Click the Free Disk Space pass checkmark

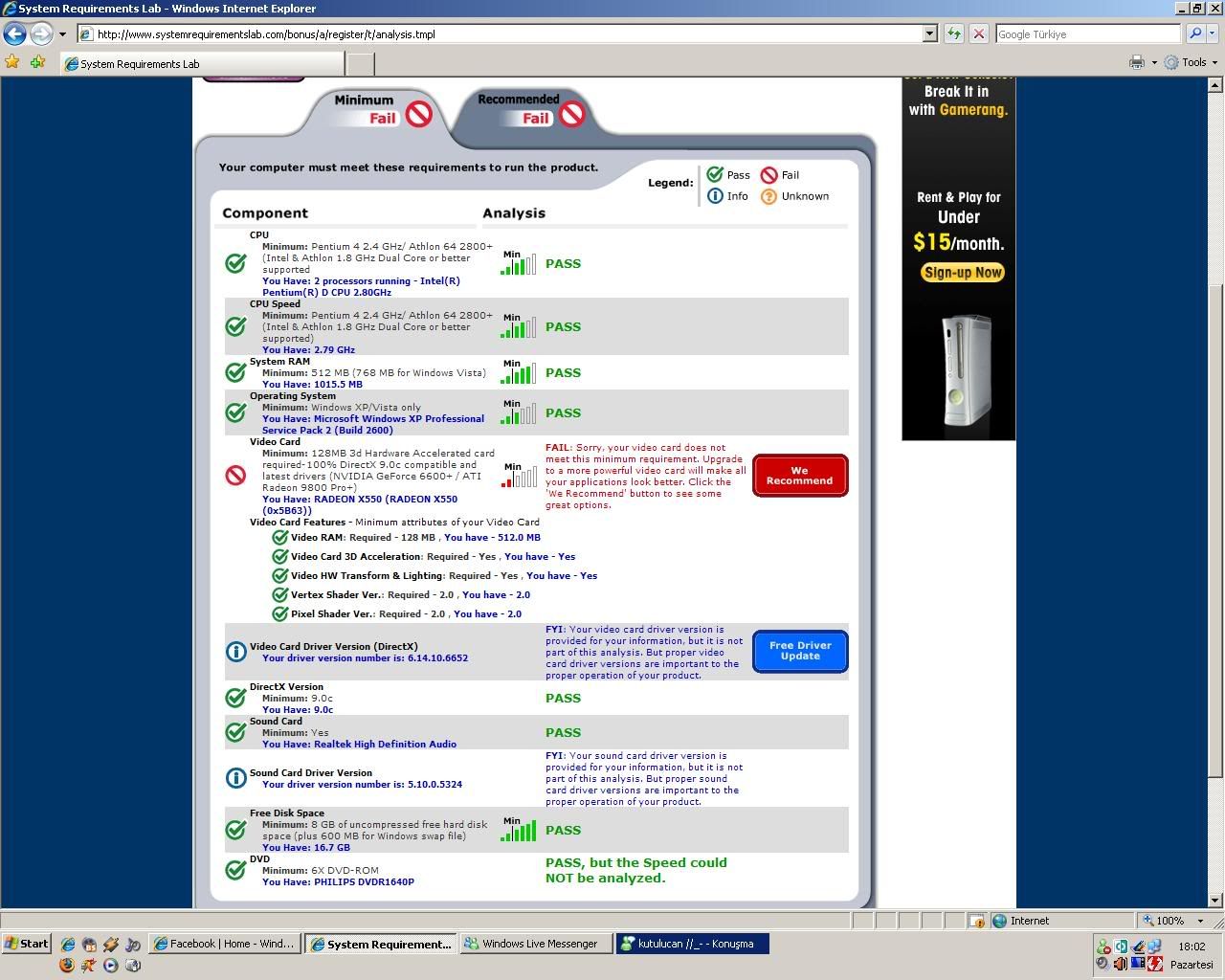(235, 830)
